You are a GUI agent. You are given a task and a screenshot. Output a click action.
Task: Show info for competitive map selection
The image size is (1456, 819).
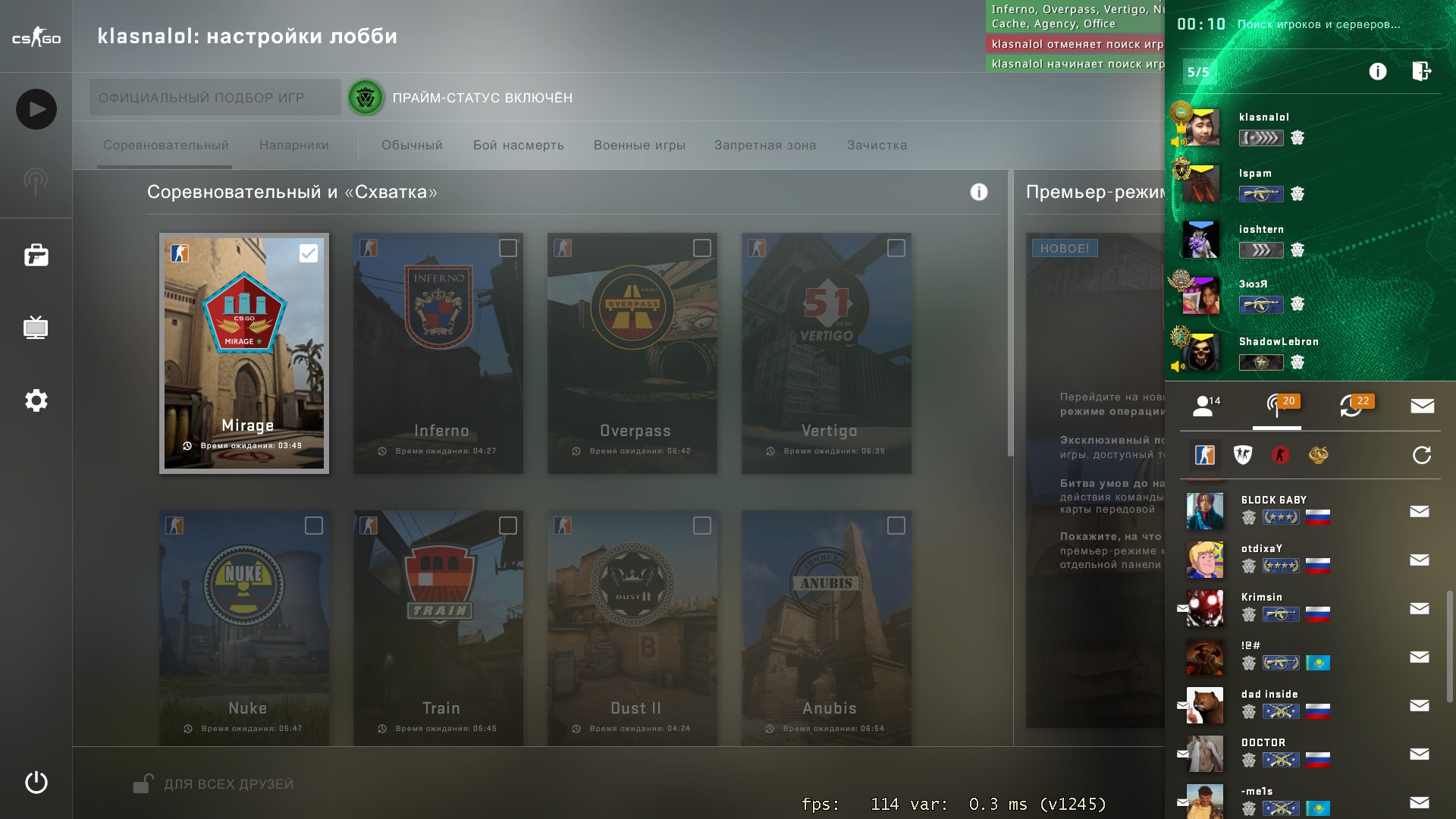[x=979, y=192]
